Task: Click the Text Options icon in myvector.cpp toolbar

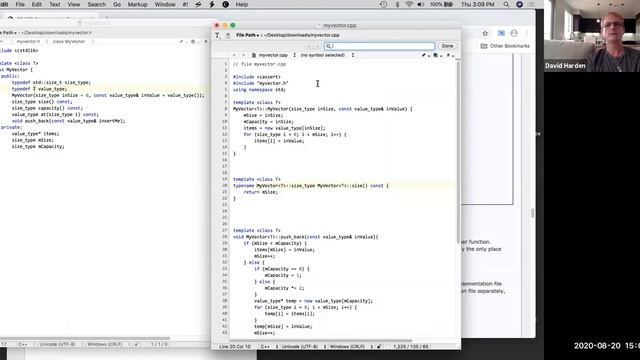Action: pos(218,36)
